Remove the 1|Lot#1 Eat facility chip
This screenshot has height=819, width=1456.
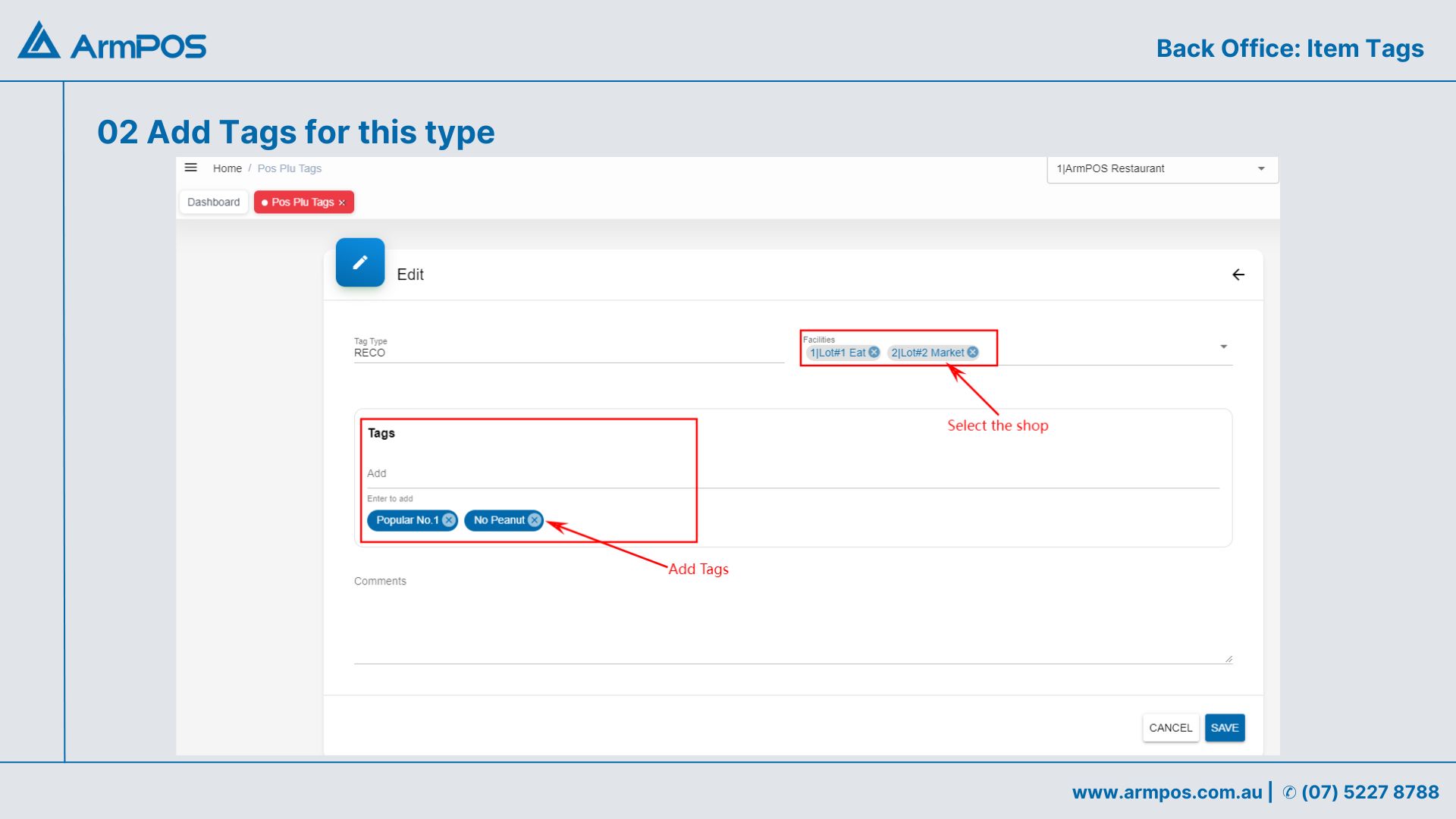874,353
